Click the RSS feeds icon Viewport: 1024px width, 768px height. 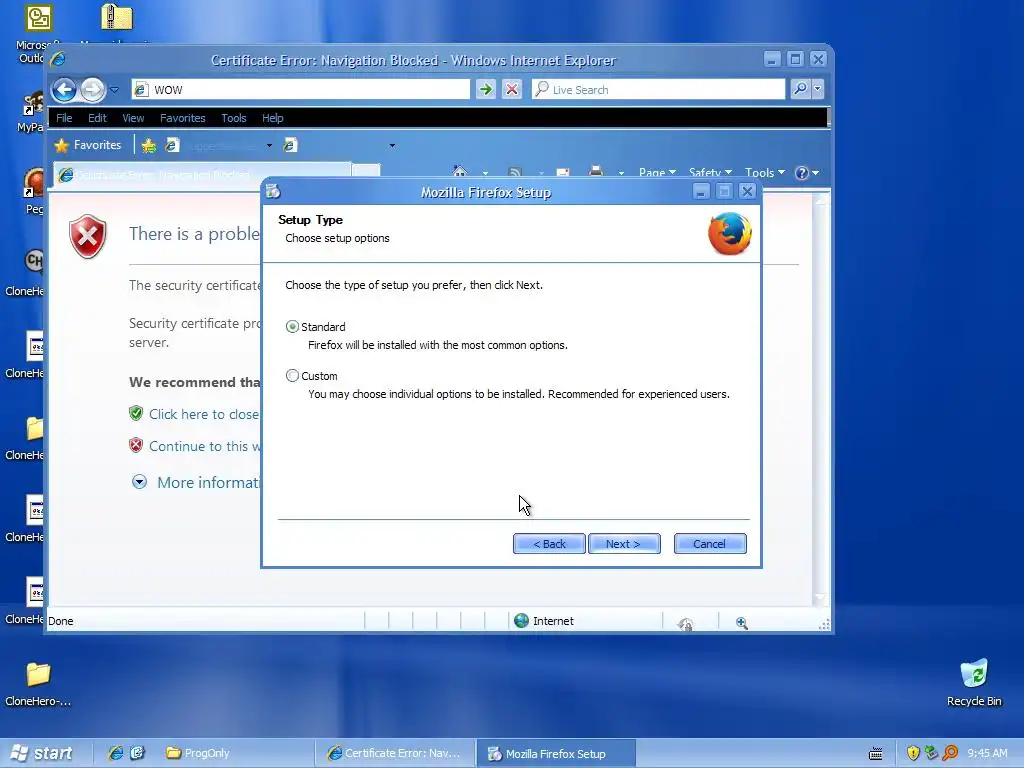(x=515, y=172)
